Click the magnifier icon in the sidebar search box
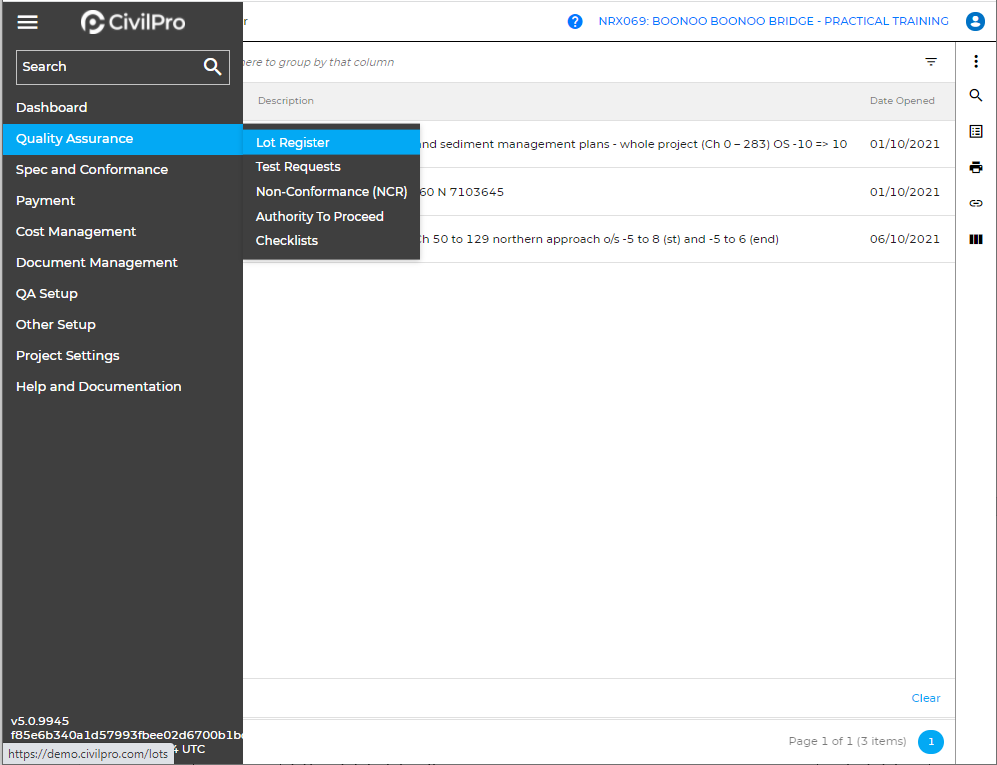Screen dimensions: 997x765 click(212, 67)
